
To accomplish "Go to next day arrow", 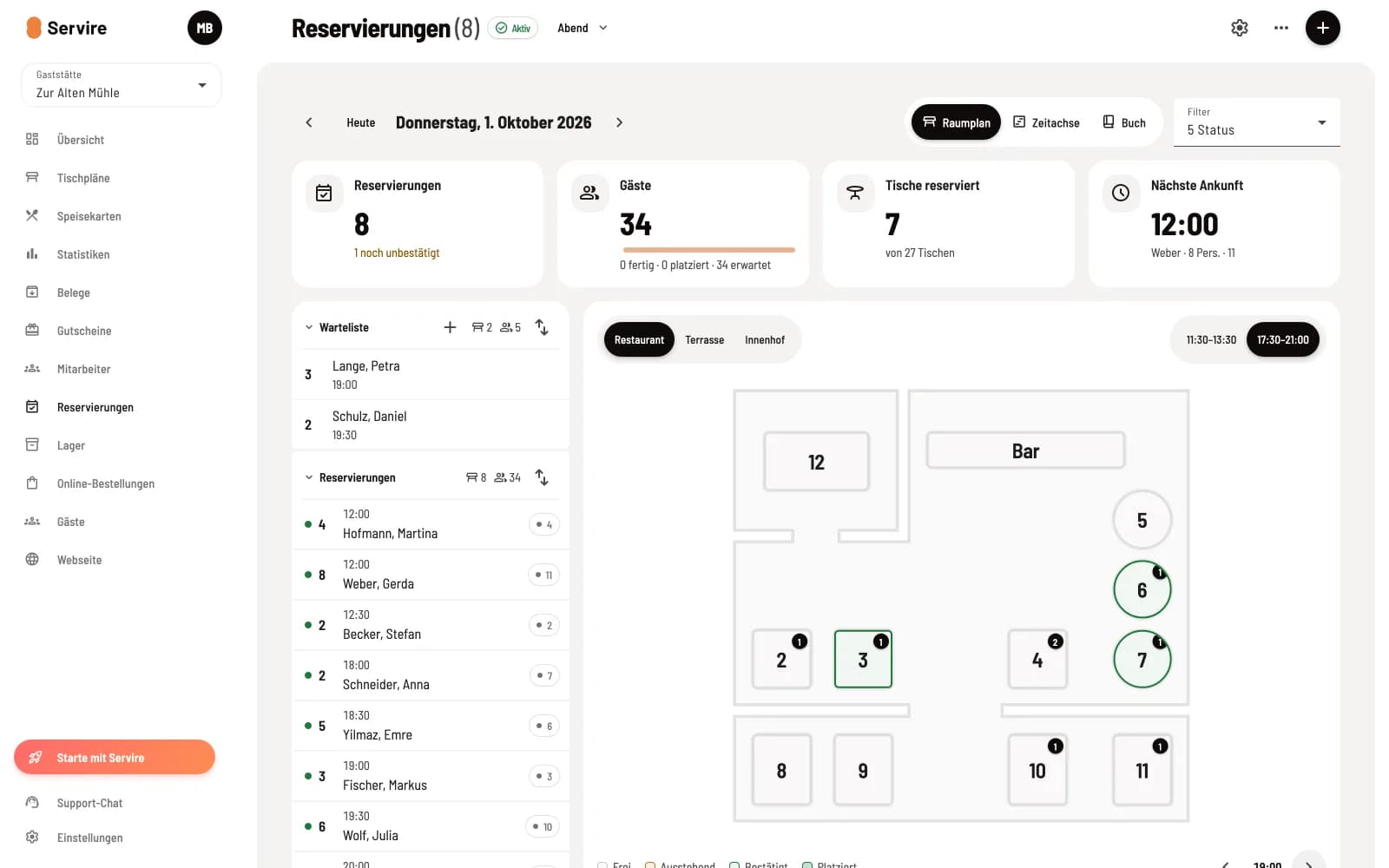I will click(619, 122).
